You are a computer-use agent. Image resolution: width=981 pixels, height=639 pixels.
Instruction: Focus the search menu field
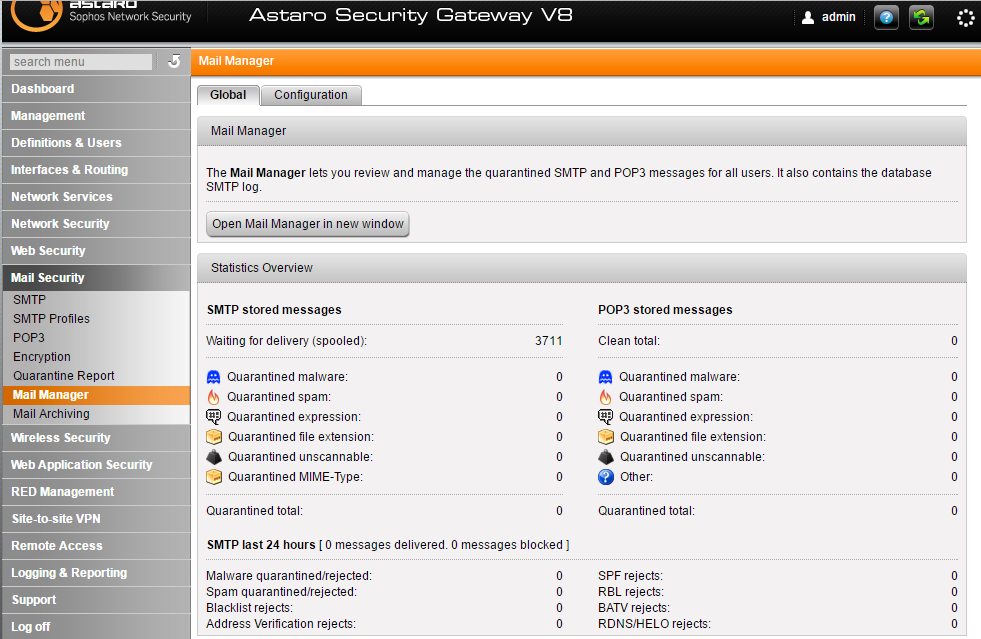coord(81,61)
